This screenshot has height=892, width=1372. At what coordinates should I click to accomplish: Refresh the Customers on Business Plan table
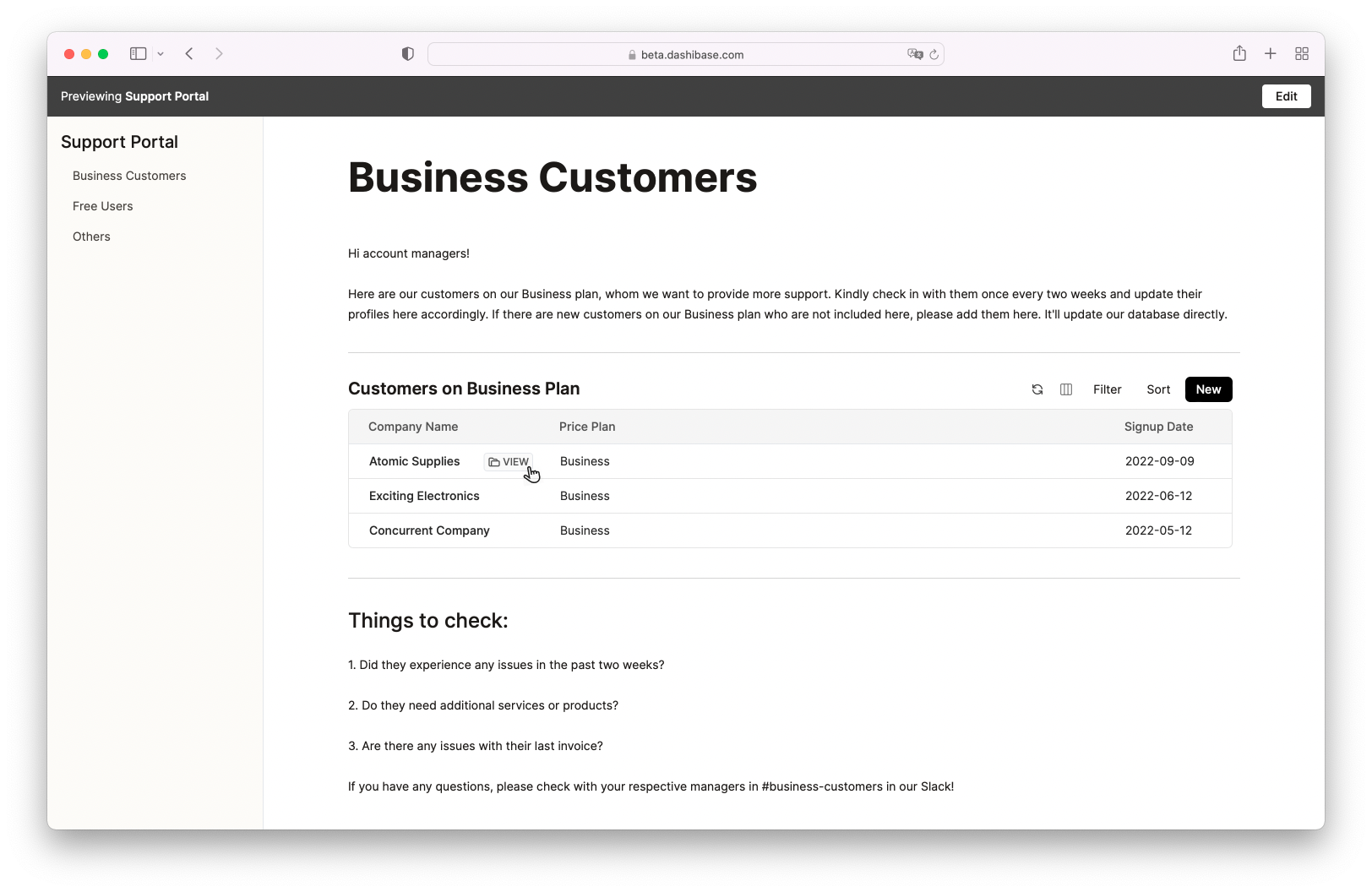coord(1037,389)
